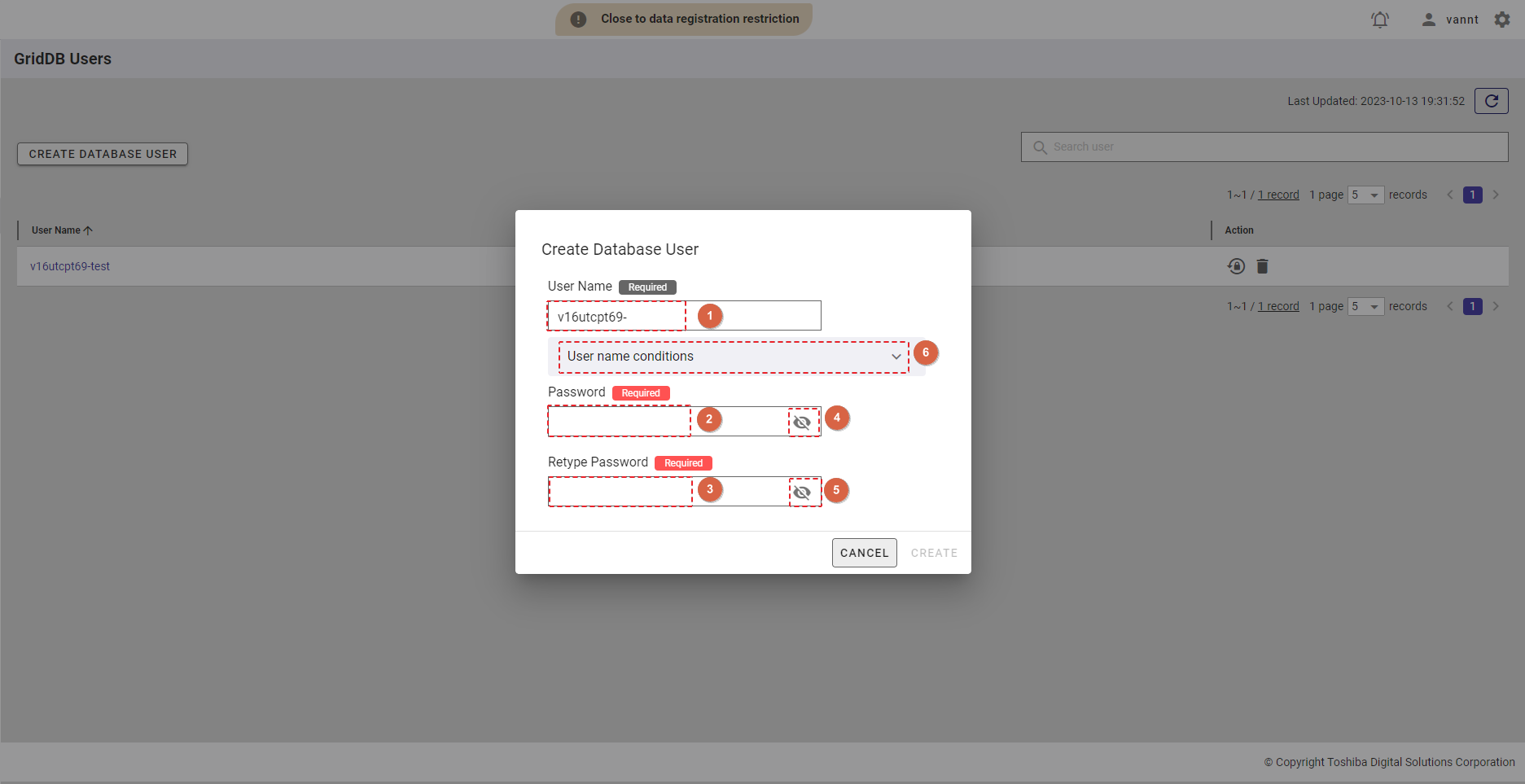Open records-per-page dropdown above the table
The image size is (1525, 784).
pyautogui.click(x=1365, y=195)
